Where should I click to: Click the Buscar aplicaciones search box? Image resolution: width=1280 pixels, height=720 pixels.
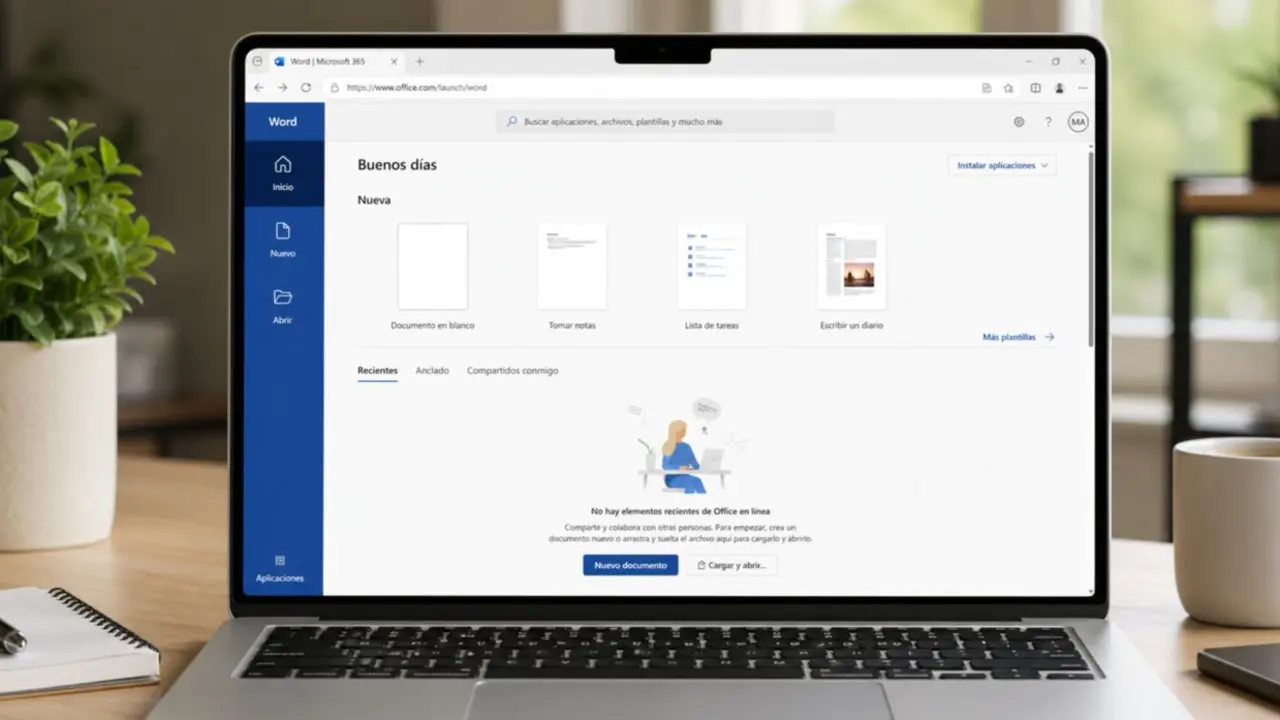(665, 122)
